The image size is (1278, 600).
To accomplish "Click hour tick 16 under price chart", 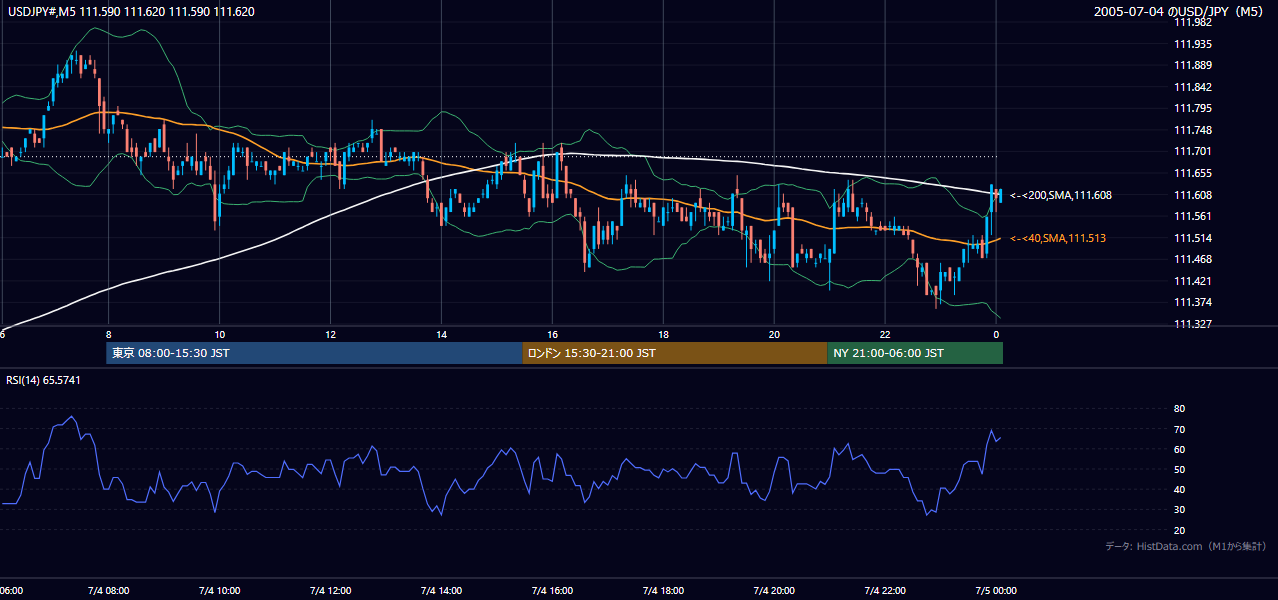I will 552,334.
